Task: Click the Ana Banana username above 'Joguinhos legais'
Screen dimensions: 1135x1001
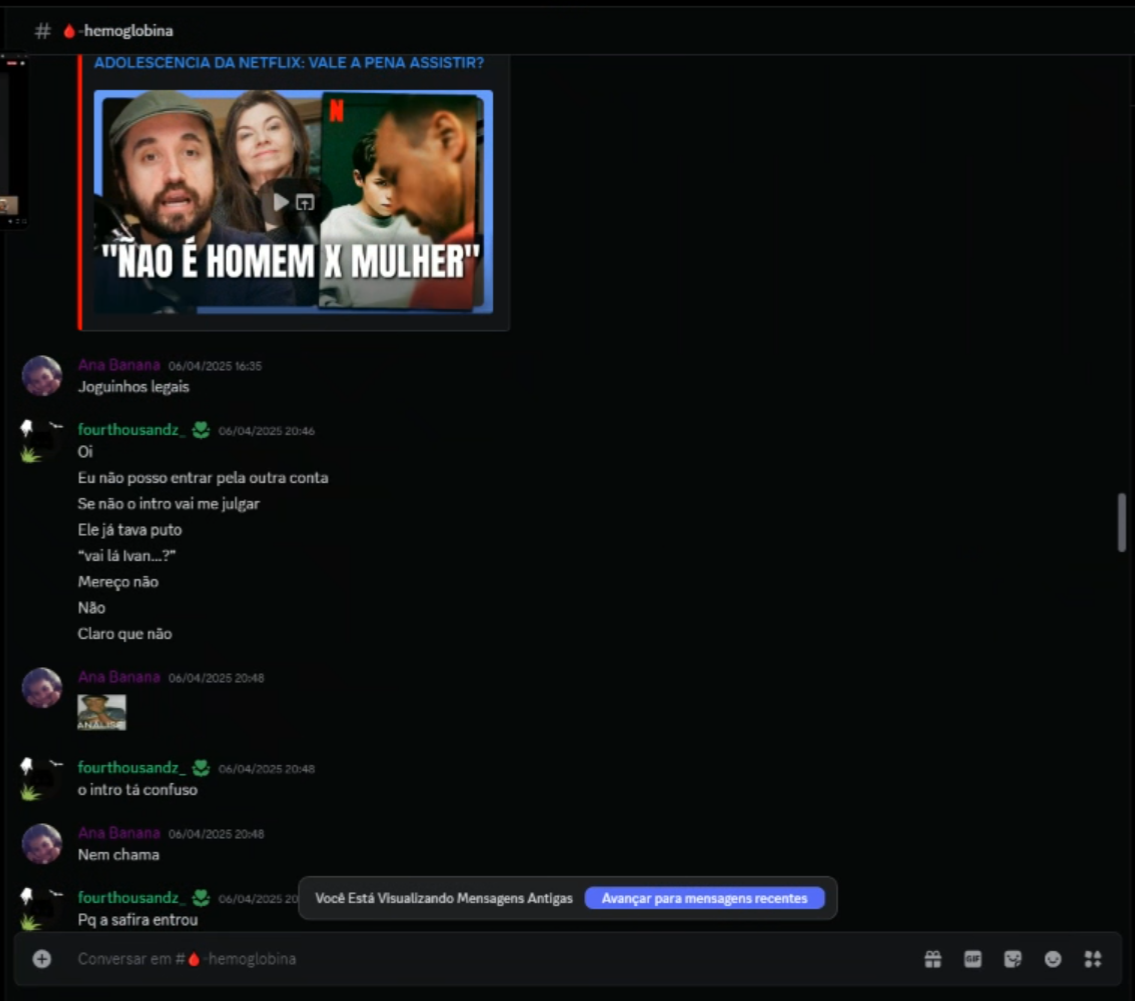Action: (x=119, y=366)
